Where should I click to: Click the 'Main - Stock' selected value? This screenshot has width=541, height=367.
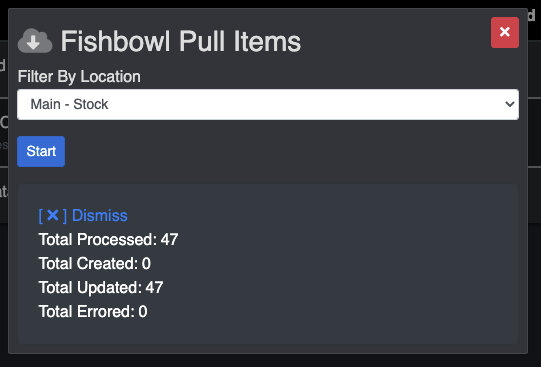coord(69,104)
